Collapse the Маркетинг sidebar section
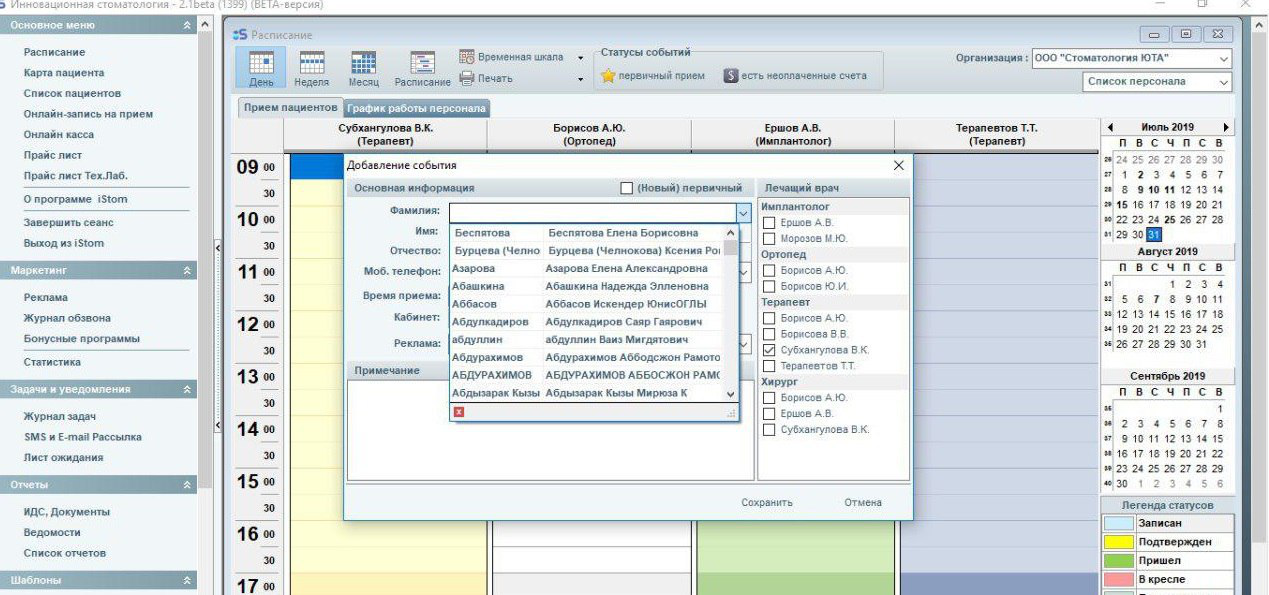1269x595 pixels. [x=189, y=271]
